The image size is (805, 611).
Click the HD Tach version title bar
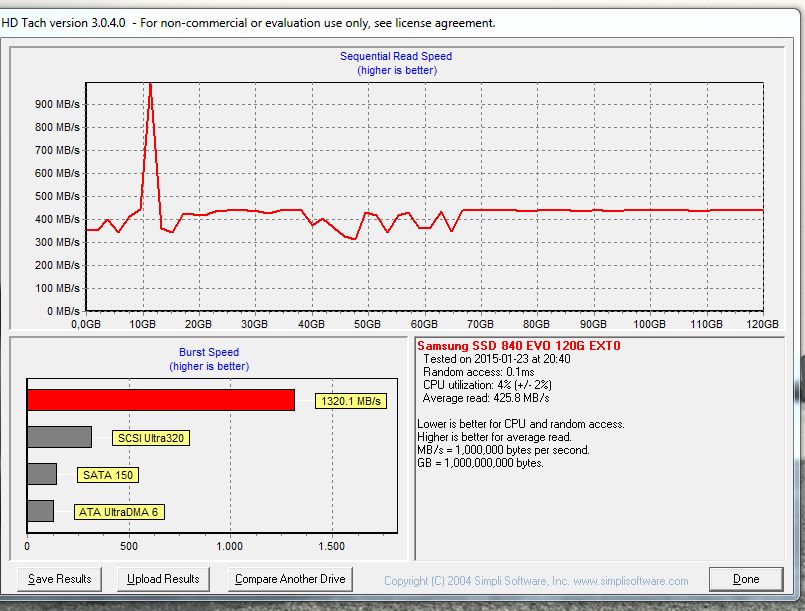coord(250,22)
